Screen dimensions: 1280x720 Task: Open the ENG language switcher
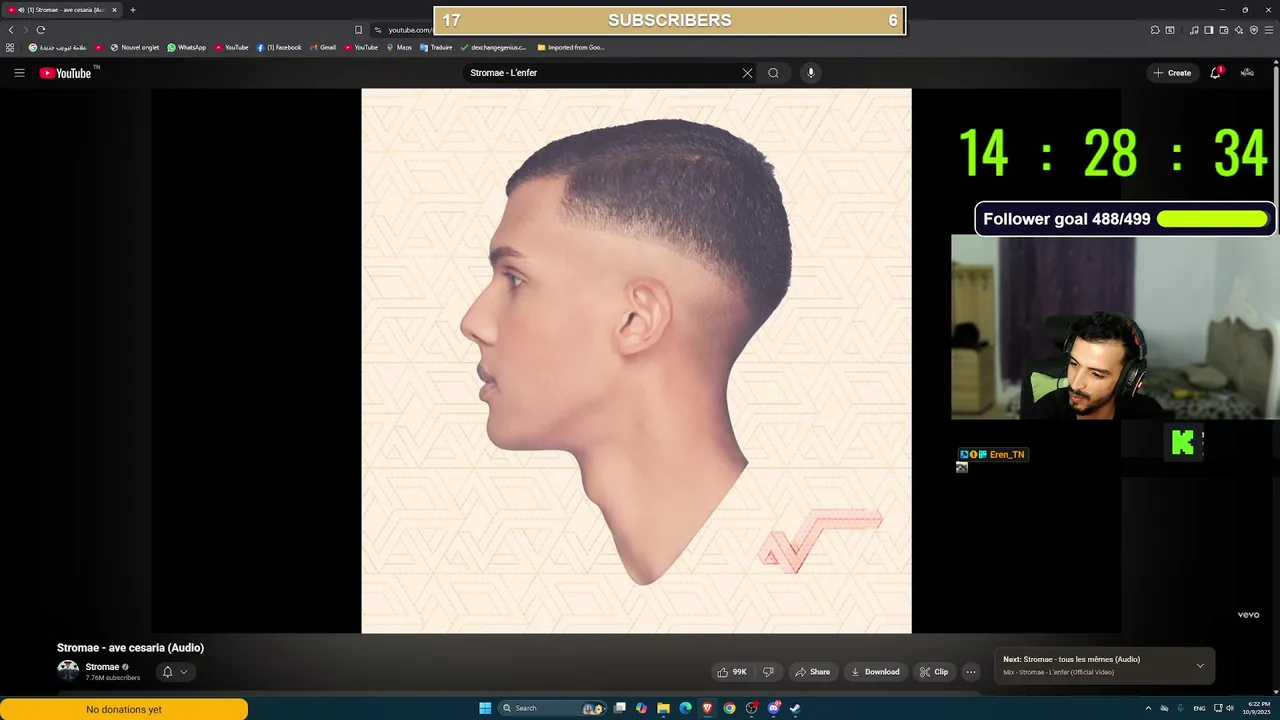tap(1199, 708)
